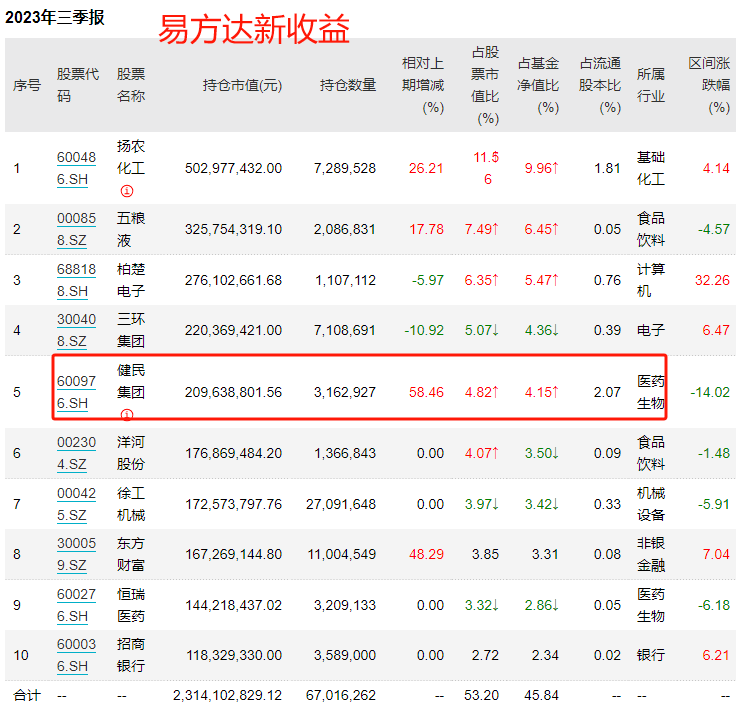Viewport: 736px width, 709px height.
Task: Click market value 220,369,421.00
Action: (233, 331)
